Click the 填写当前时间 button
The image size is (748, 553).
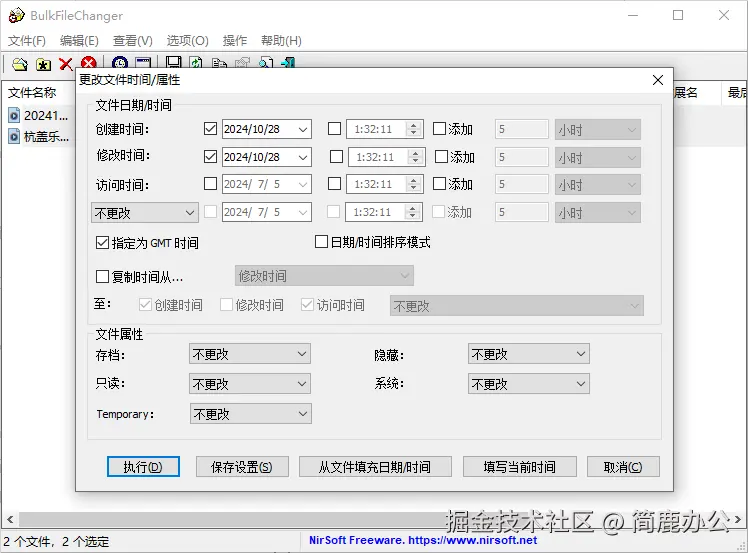pyautogui.click(x=519, y=467)
